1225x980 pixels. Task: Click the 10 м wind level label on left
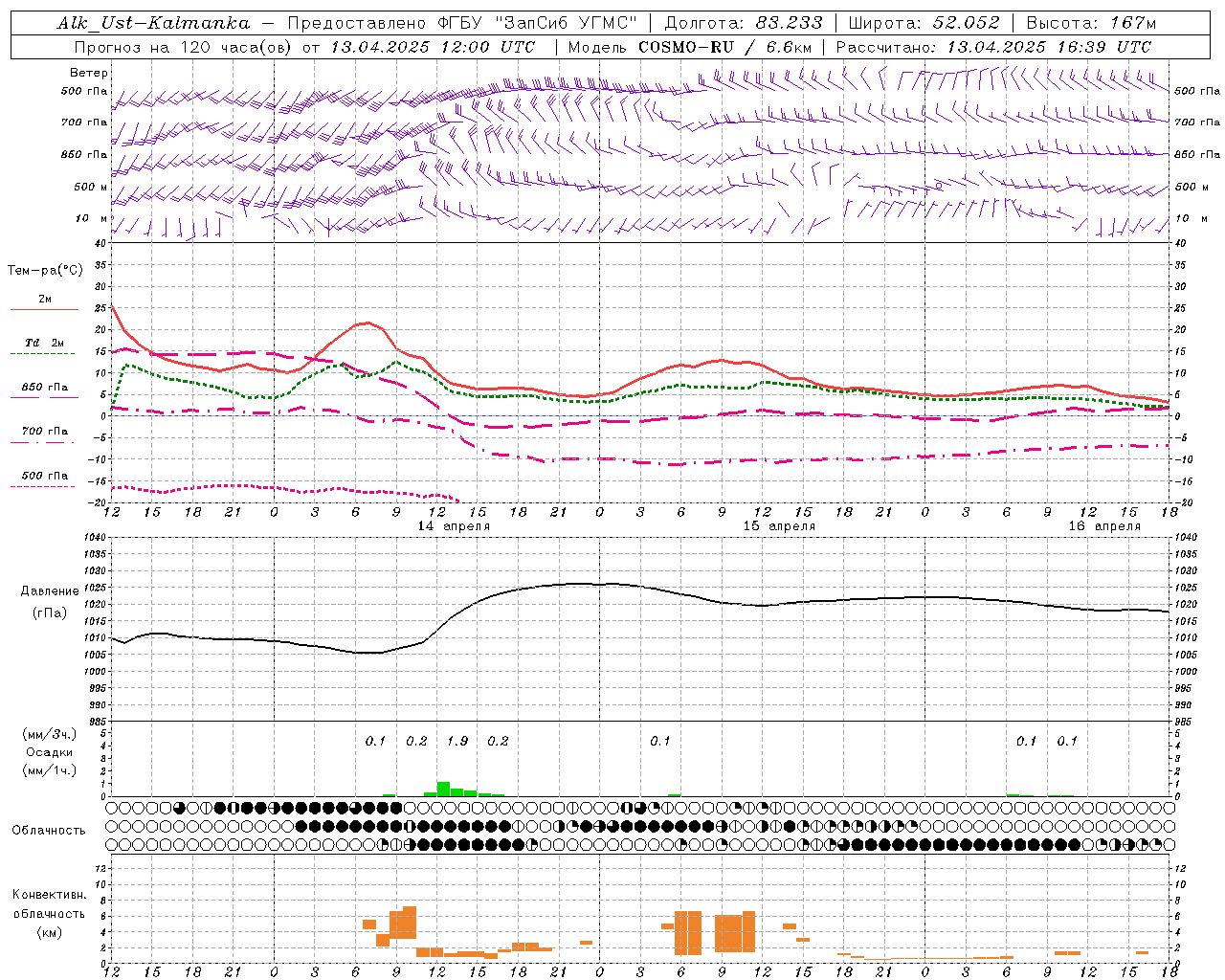[x=91, y=218]
